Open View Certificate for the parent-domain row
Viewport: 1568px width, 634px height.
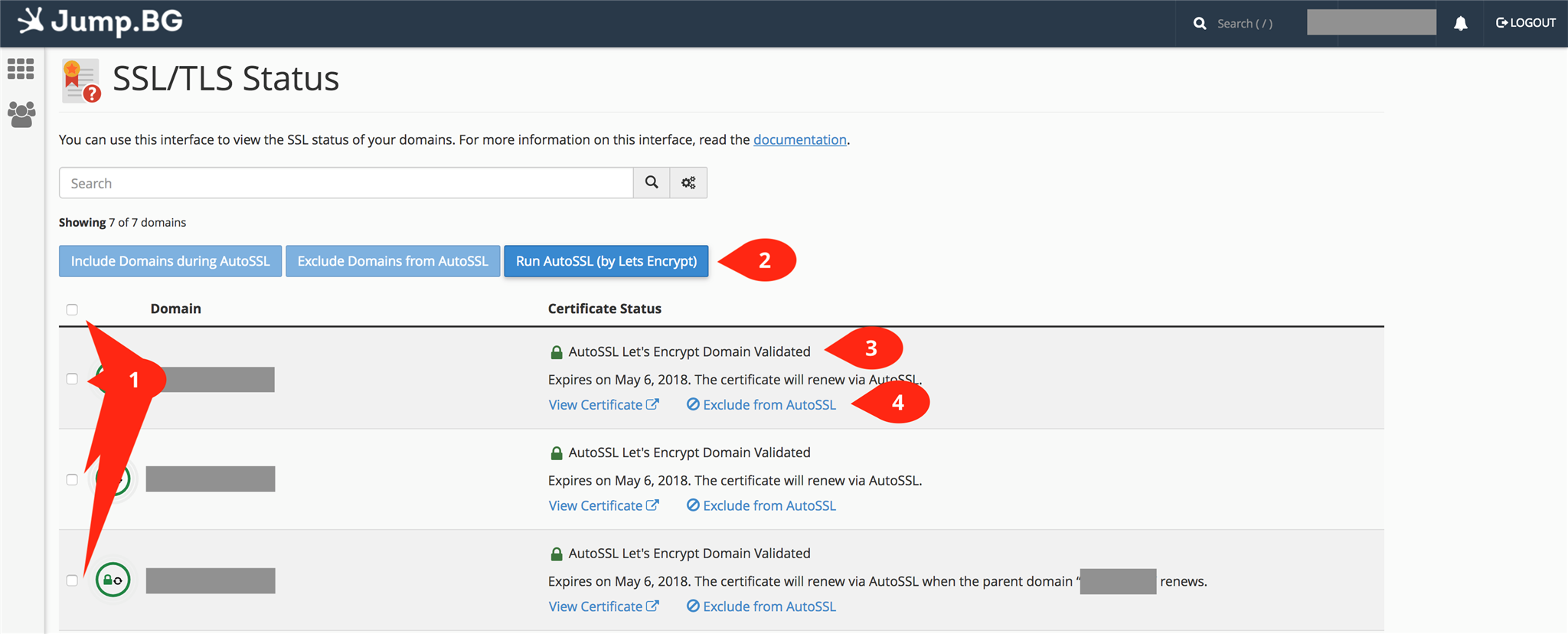pos(603,606)
